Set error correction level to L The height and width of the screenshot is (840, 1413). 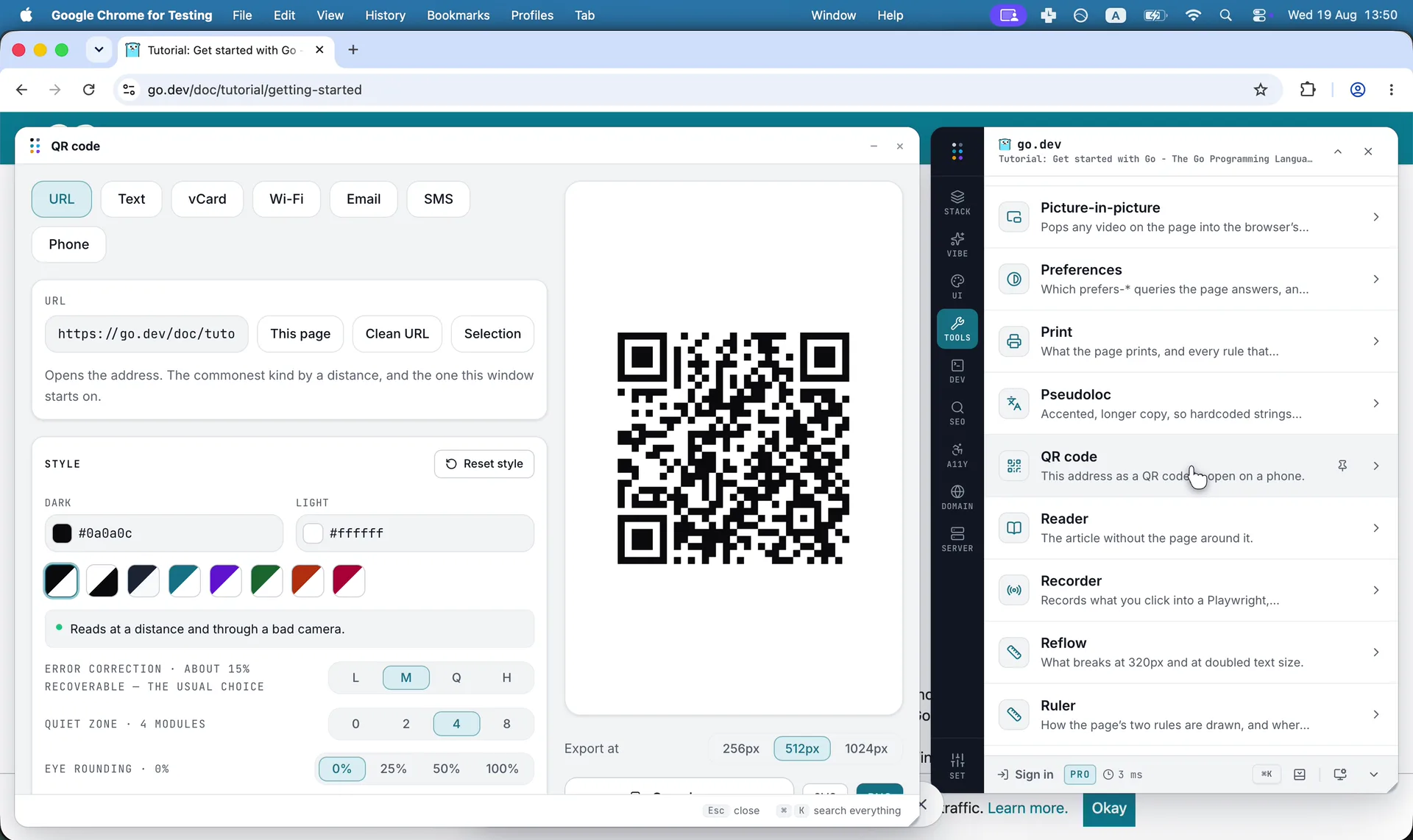click(355, 677)
